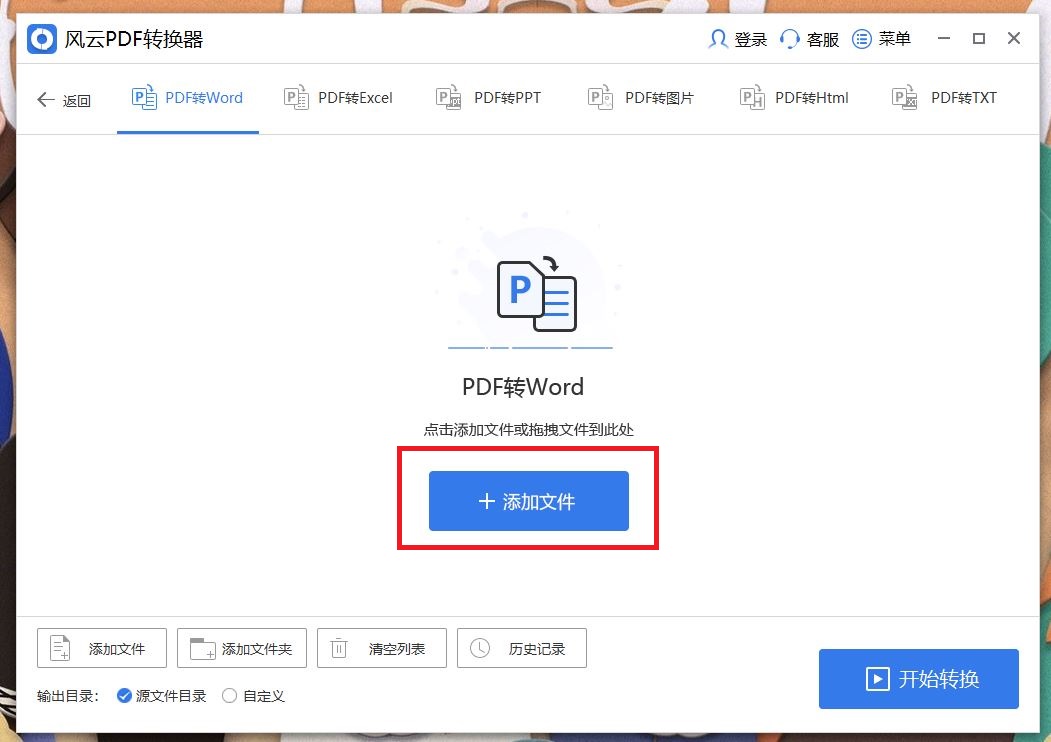Click the 返回 text label

point(76,101)
